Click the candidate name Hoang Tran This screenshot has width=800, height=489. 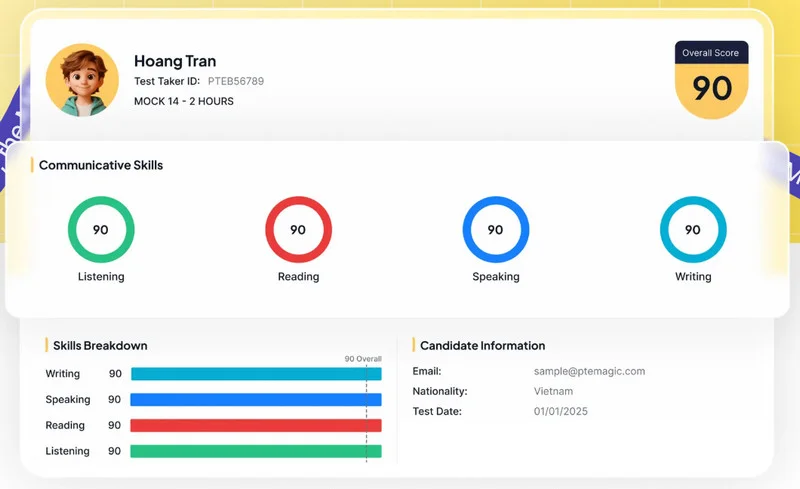175,61
